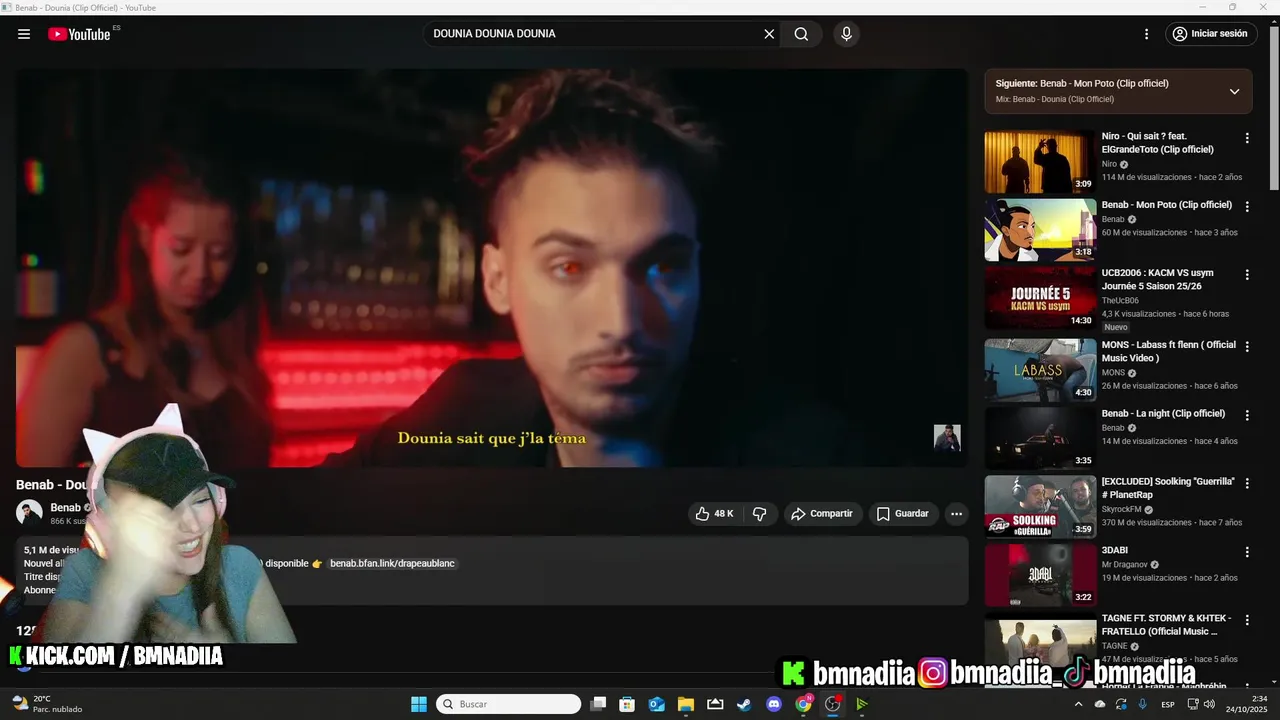Click the taskbar Buscar search box

click(x=509, y=704)
